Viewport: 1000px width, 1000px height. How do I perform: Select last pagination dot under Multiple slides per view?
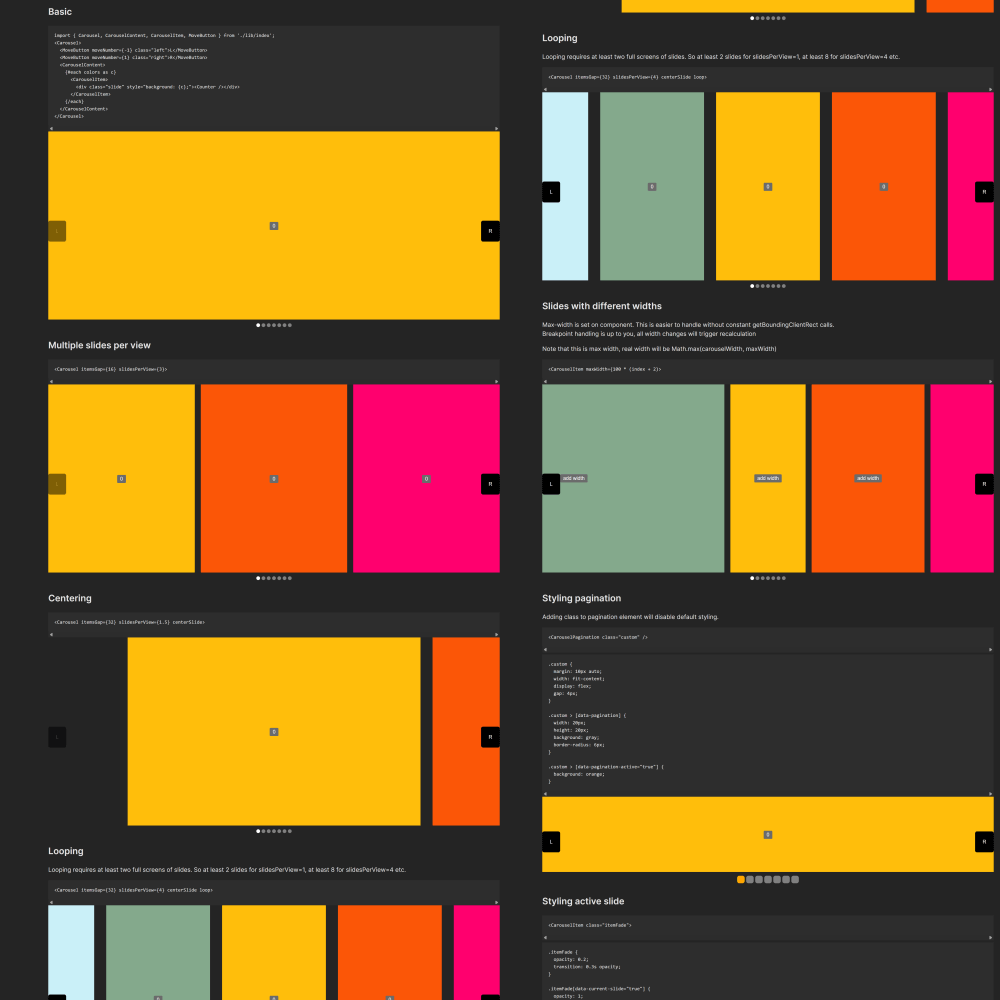click(289, 578)
